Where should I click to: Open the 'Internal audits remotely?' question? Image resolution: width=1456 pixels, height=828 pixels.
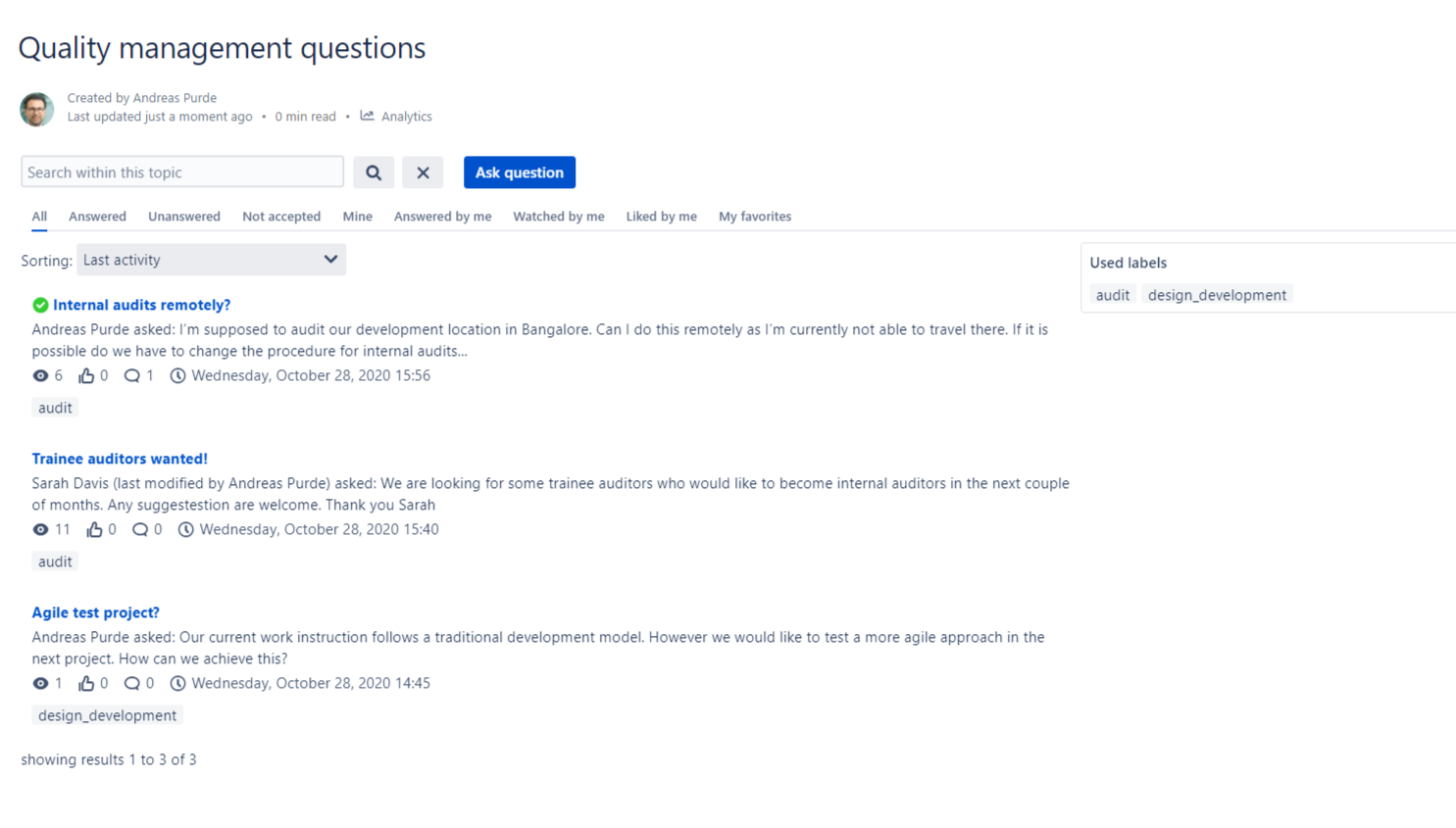coord(142,305)
